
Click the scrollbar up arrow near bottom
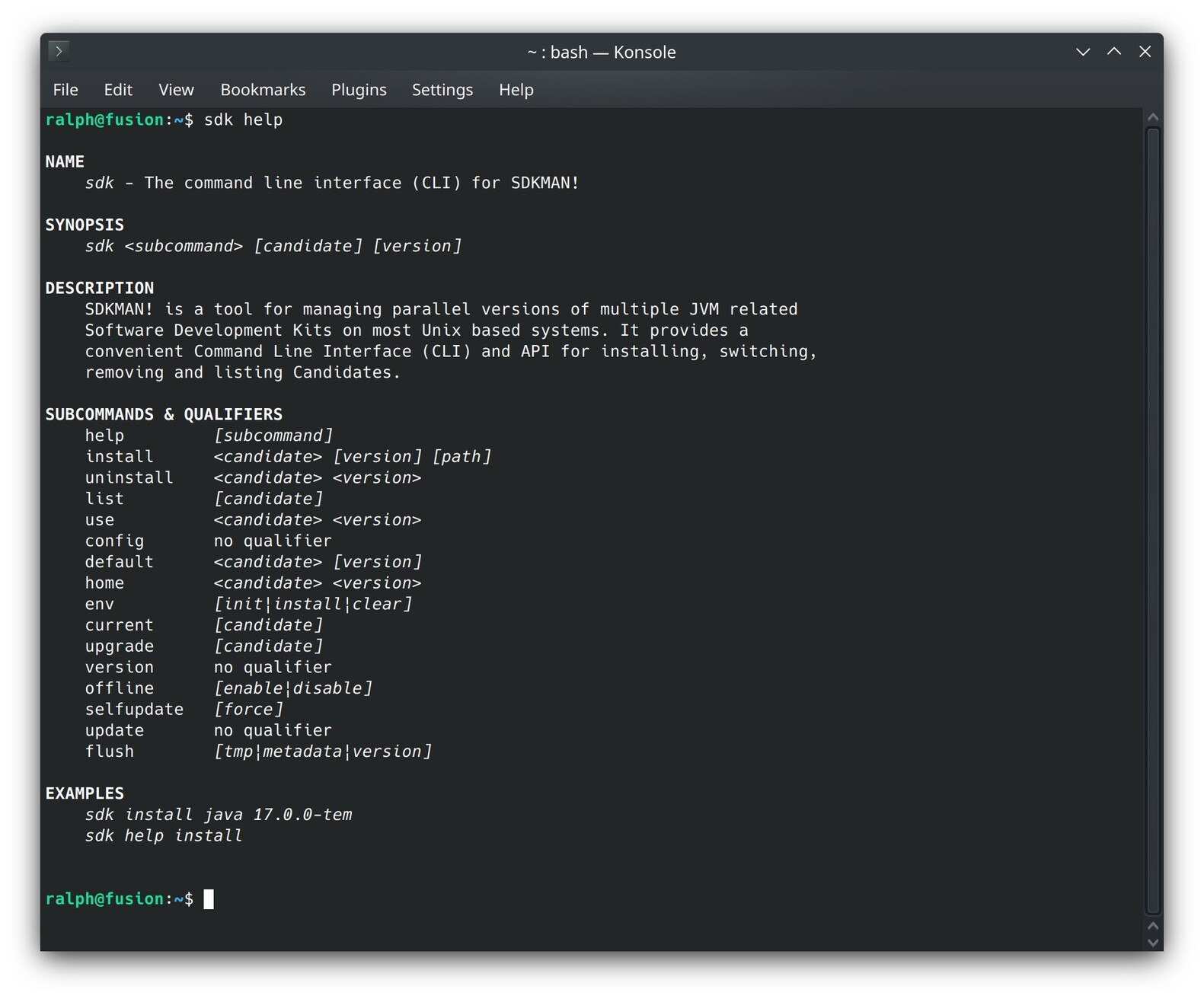pos(1153,926)
